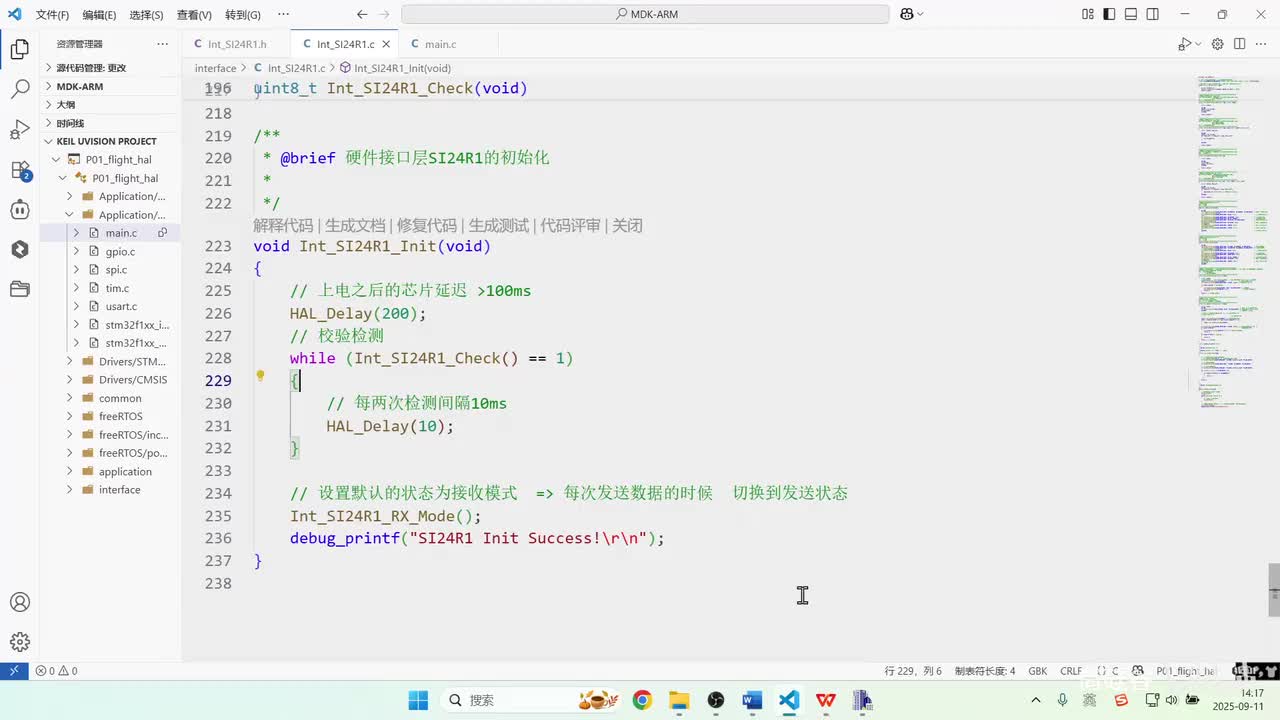Click the braces language icon in status bar
The image size is (1280, 720).
pyautogui.click(x=1101, y=671)
